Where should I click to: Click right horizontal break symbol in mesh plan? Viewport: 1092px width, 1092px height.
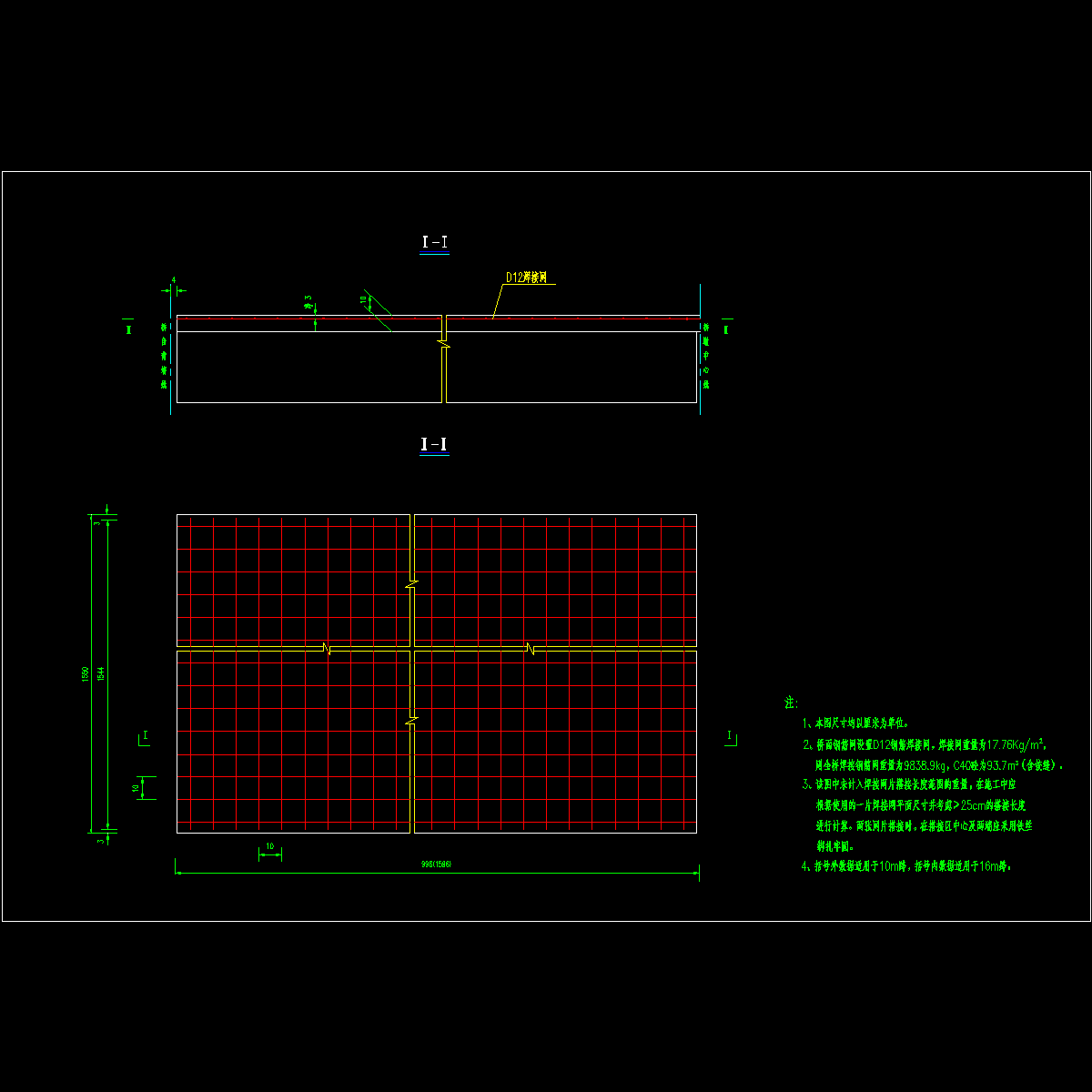pyautogui.click(x=531, y=648)
